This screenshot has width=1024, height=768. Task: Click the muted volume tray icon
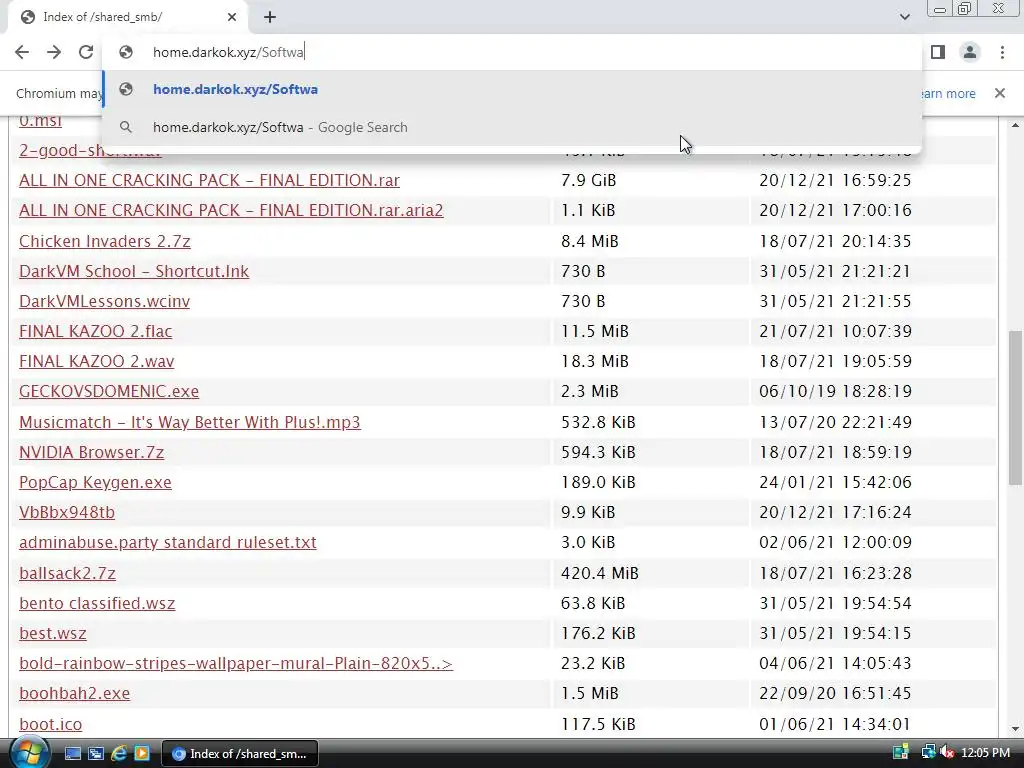coord(947,753)
